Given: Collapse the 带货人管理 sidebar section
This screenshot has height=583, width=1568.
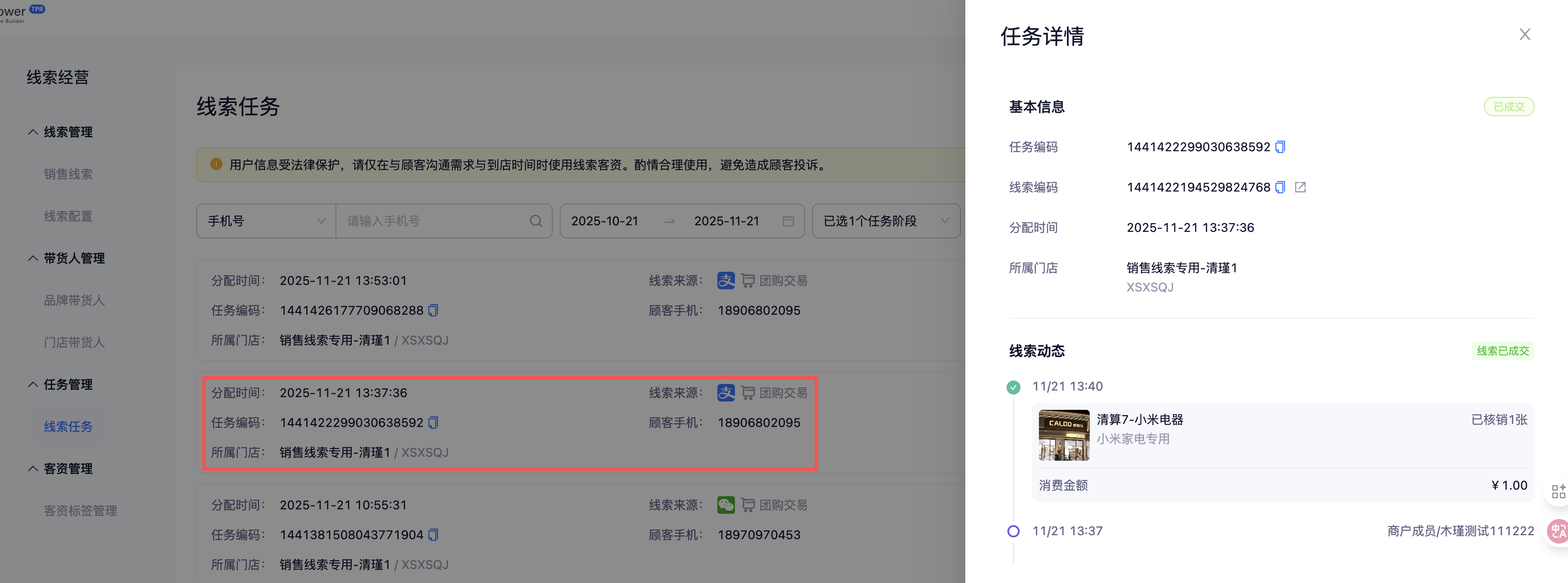Looking at the screenshot, I should click(x=33, y=258).
